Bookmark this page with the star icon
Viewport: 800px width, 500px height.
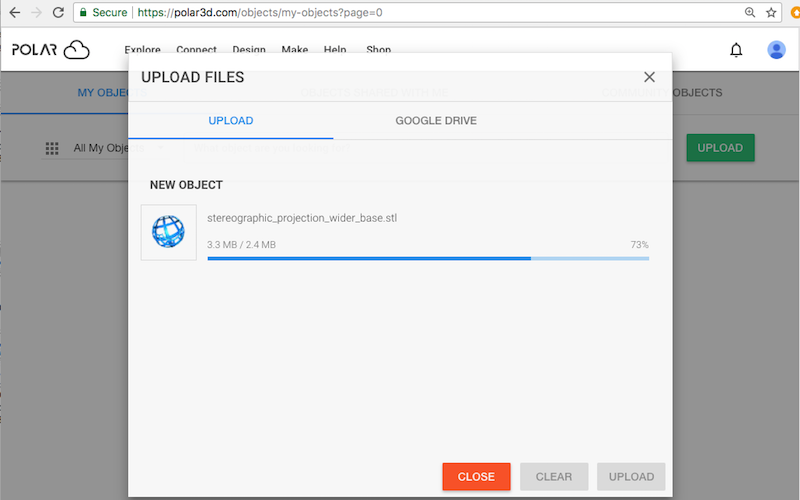pos(771,13)
